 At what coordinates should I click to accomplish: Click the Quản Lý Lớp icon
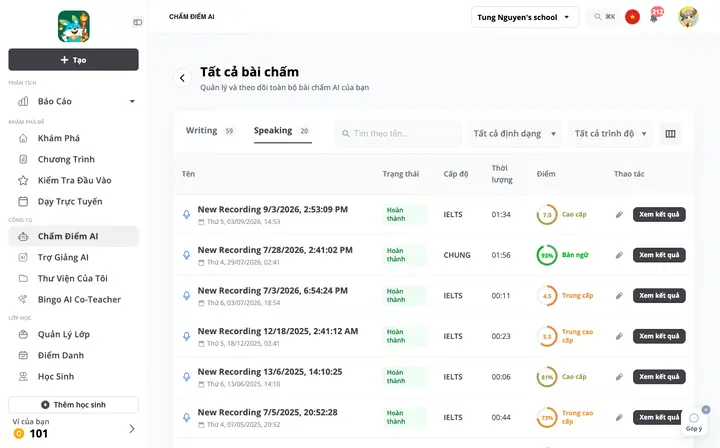coord(23,334)
